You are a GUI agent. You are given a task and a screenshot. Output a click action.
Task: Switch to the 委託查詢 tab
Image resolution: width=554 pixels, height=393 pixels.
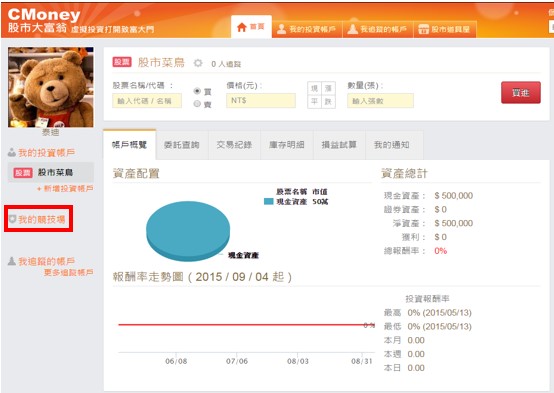[x=182, y=145]
